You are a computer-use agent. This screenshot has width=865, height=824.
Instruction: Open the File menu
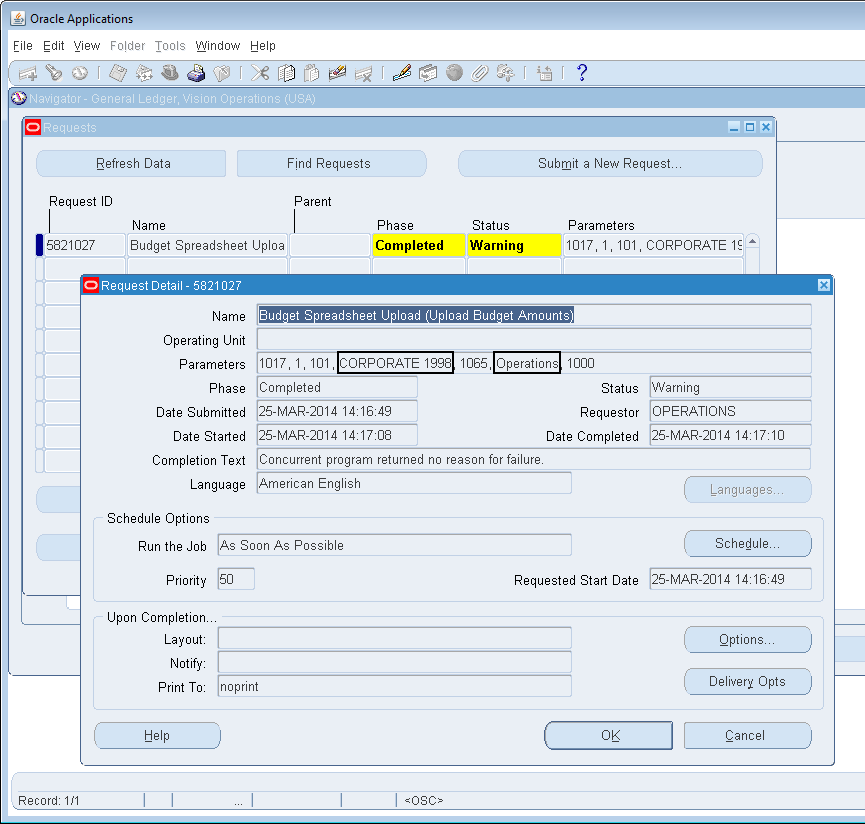click(23, 46)
